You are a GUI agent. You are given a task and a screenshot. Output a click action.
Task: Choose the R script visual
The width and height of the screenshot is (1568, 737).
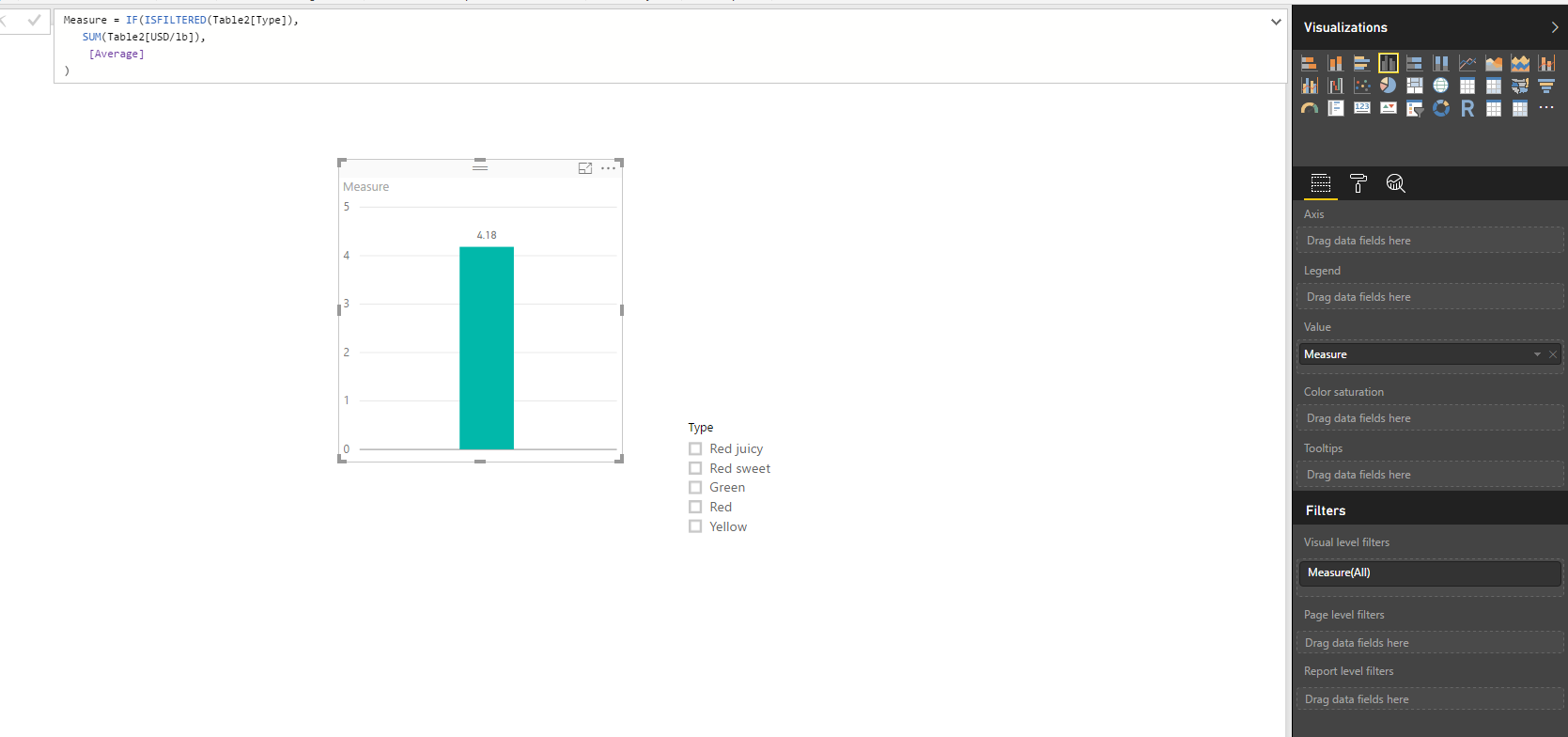[1467, 108]
